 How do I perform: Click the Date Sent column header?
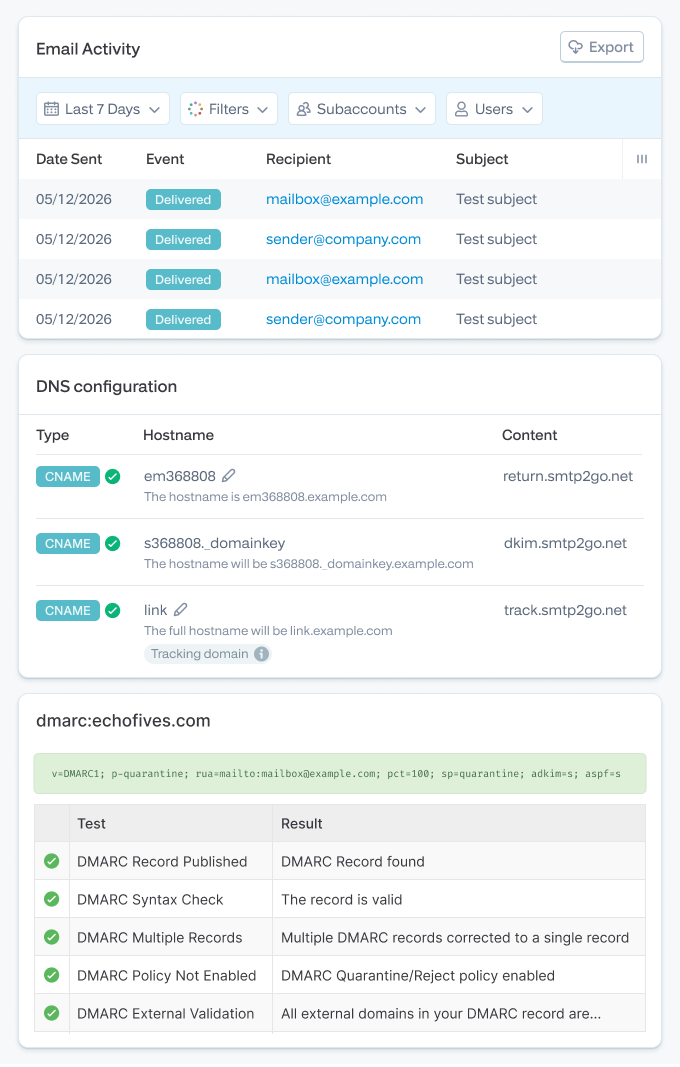coord(69,159)
